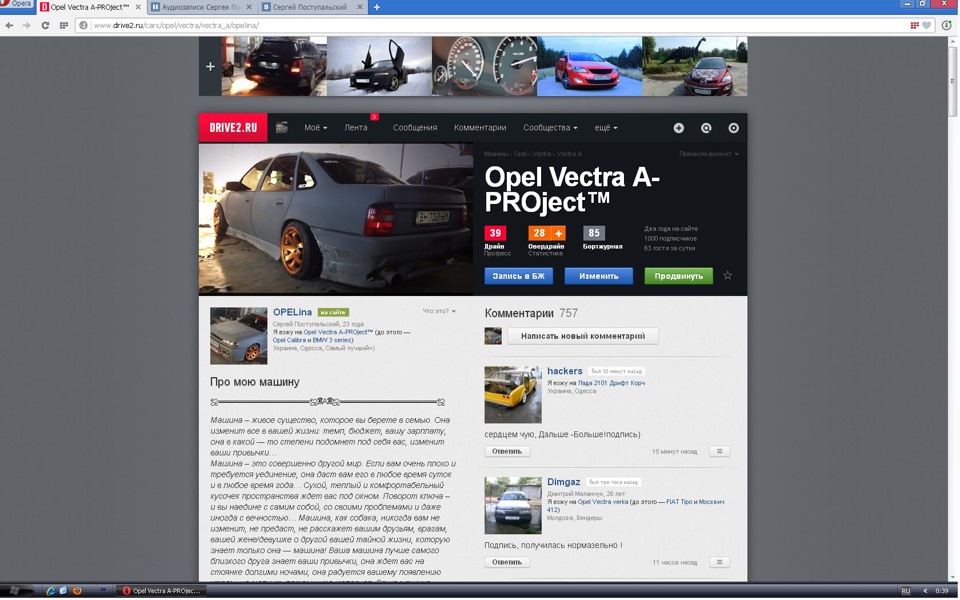Launch Firefox from taskbar quick launch
960x600 pixels.
(77, 591)
